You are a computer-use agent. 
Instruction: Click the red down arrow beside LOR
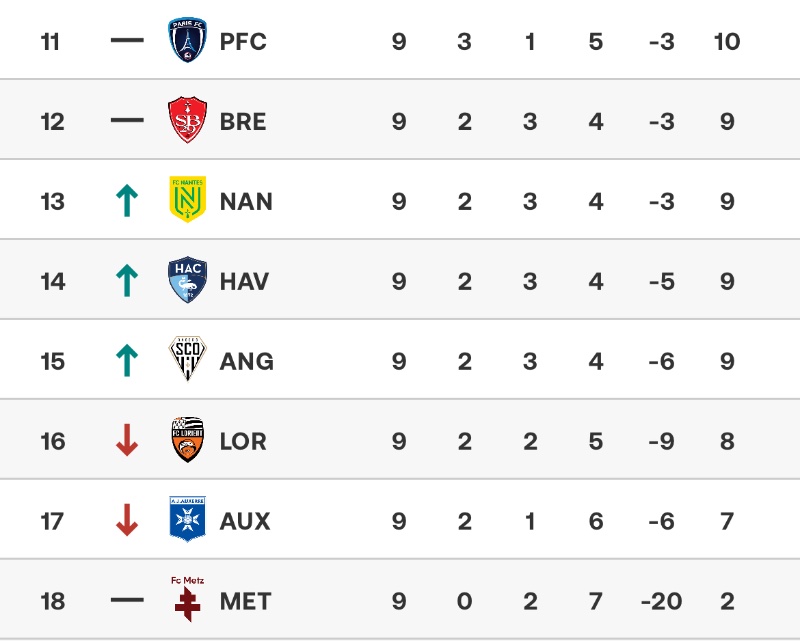[127, 441]
